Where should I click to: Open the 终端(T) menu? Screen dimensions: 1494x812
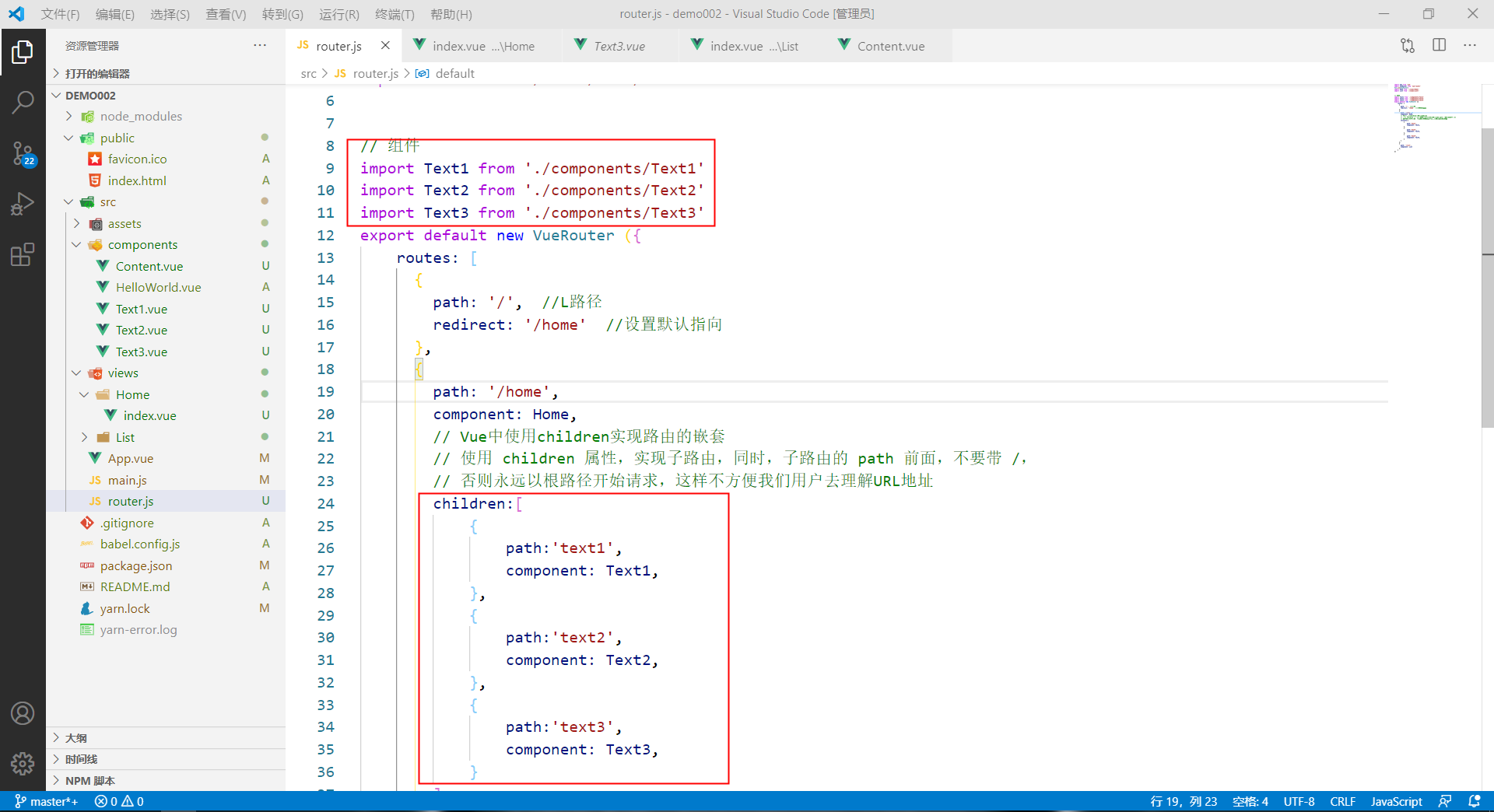point(395,14)
